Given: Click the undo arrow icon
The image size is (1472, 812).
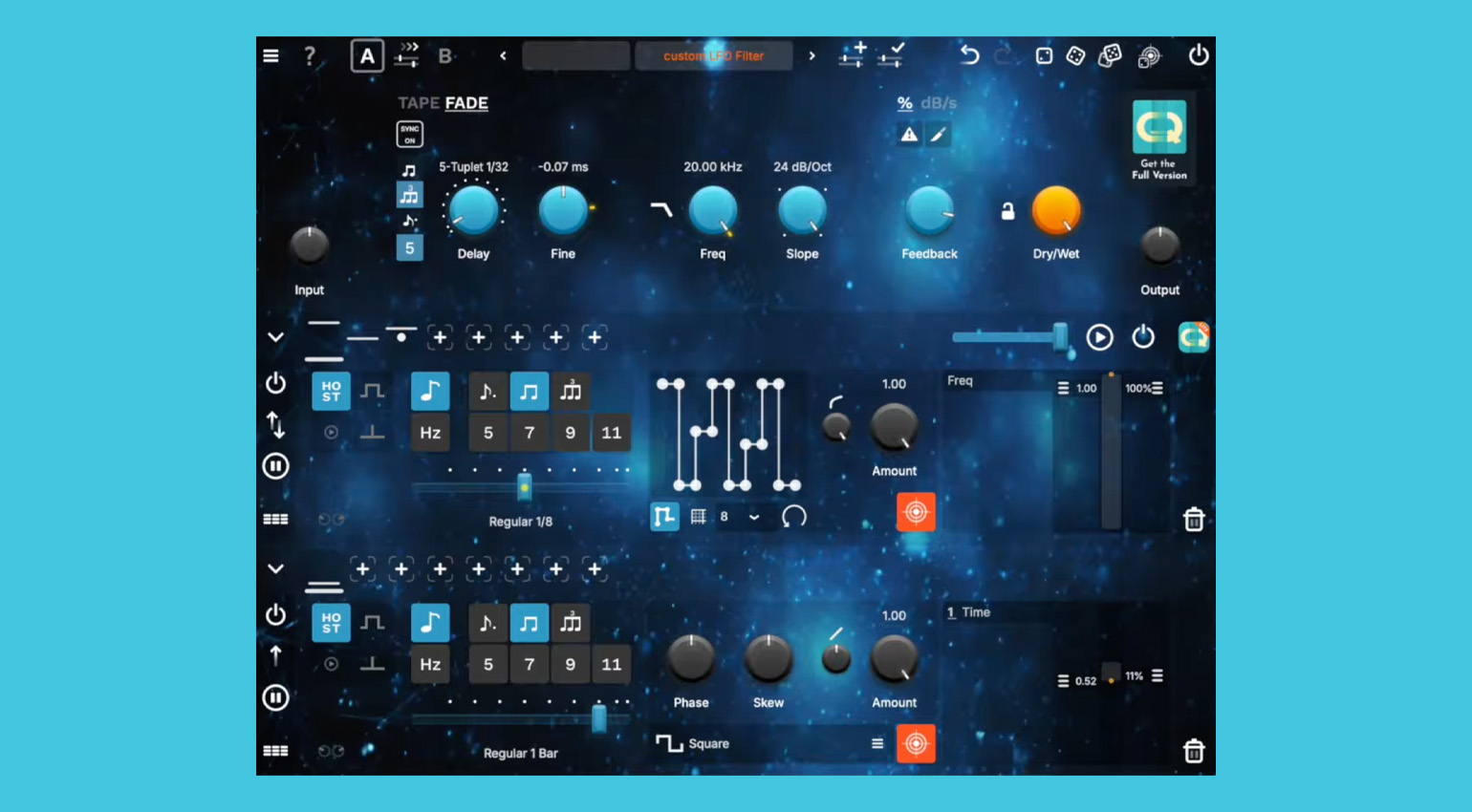Looking at the screenshot, I should tap(969, 55).
